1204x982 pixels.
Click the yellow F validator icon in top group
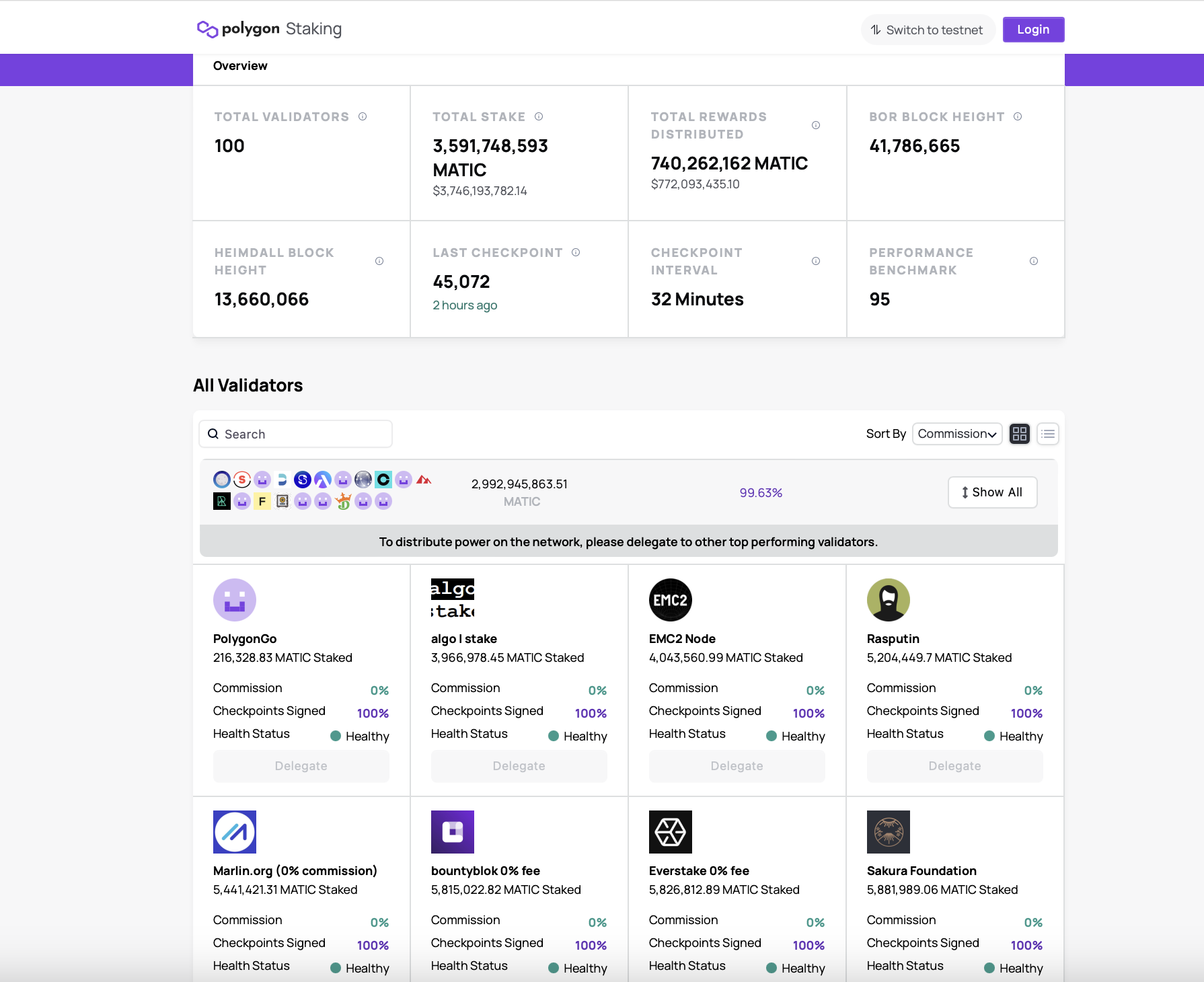point(262,501)
